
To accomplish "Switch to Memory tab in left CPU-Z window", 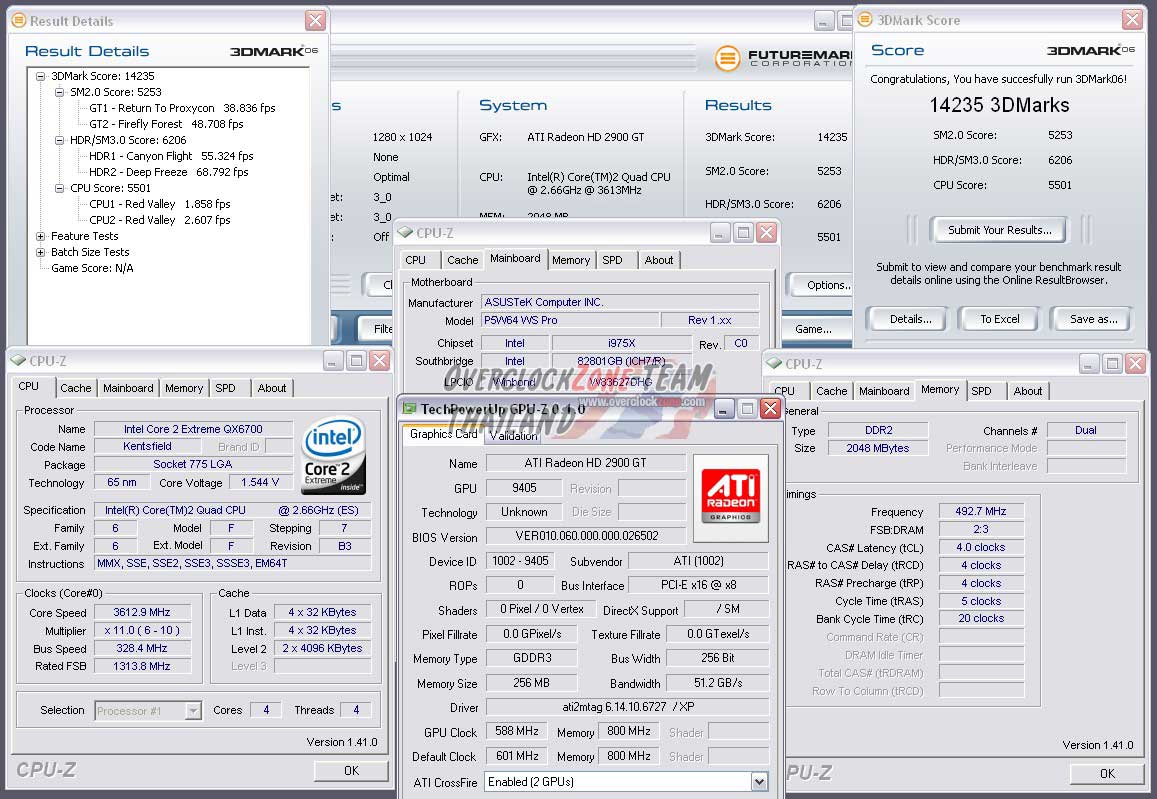I will pyautogui.click(x=184, y=388).
